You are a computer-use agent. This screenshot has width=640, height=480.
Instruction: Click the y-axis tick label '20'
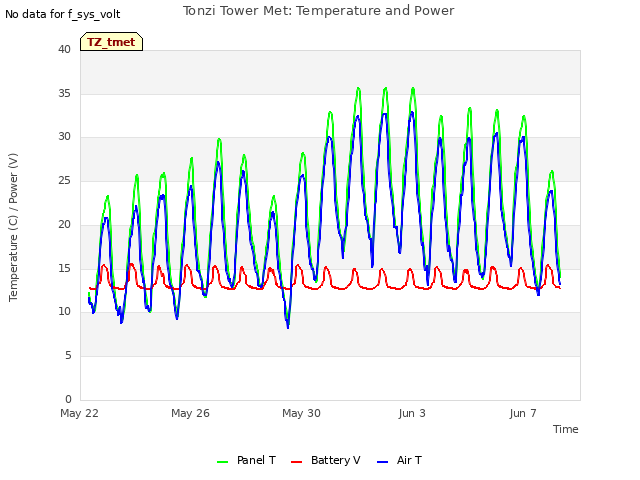(x=64, y=224)
